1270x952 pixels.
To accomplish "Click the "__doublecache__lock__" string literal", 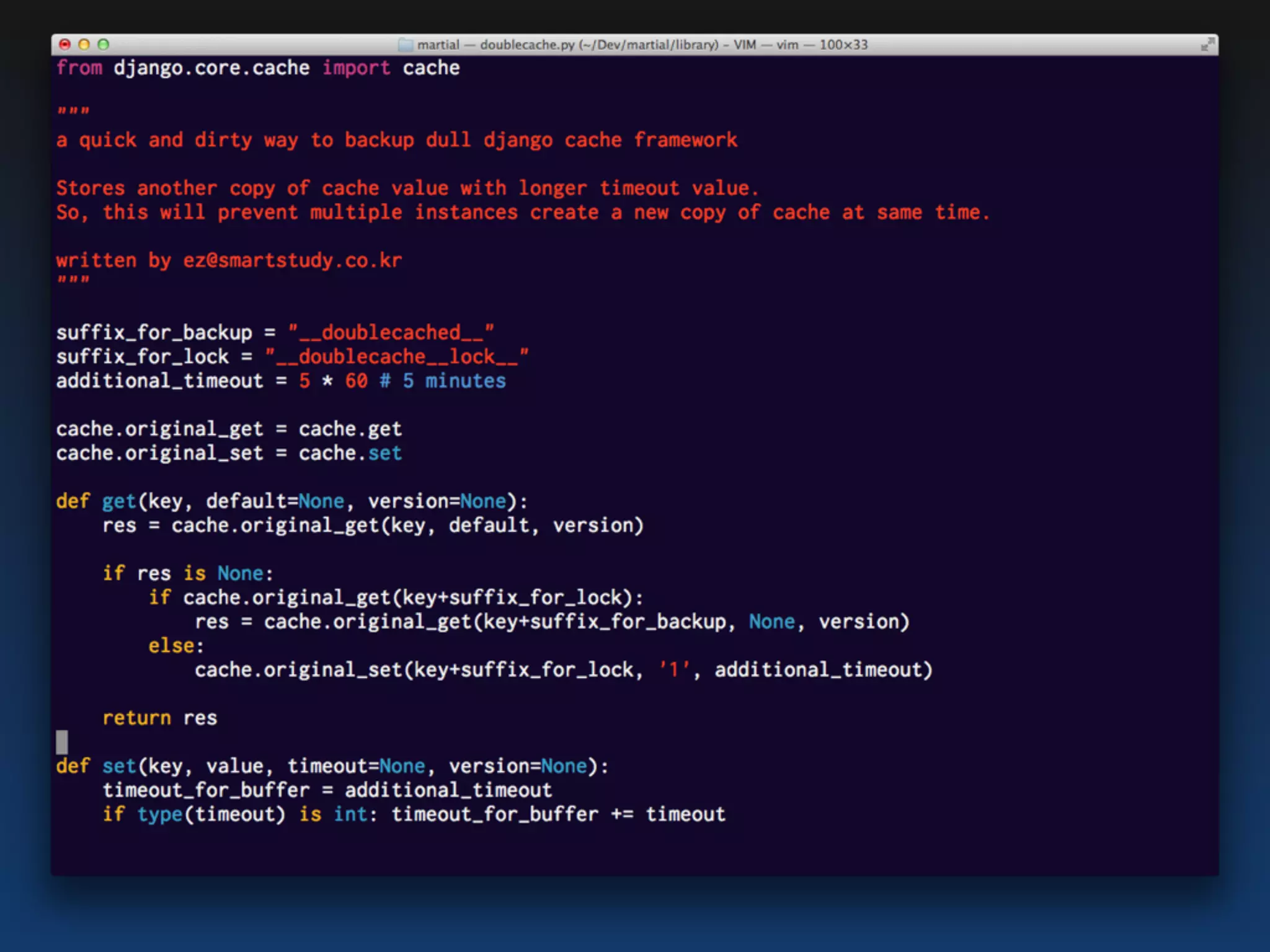I will pyautogui.click(x=396, y=357).
